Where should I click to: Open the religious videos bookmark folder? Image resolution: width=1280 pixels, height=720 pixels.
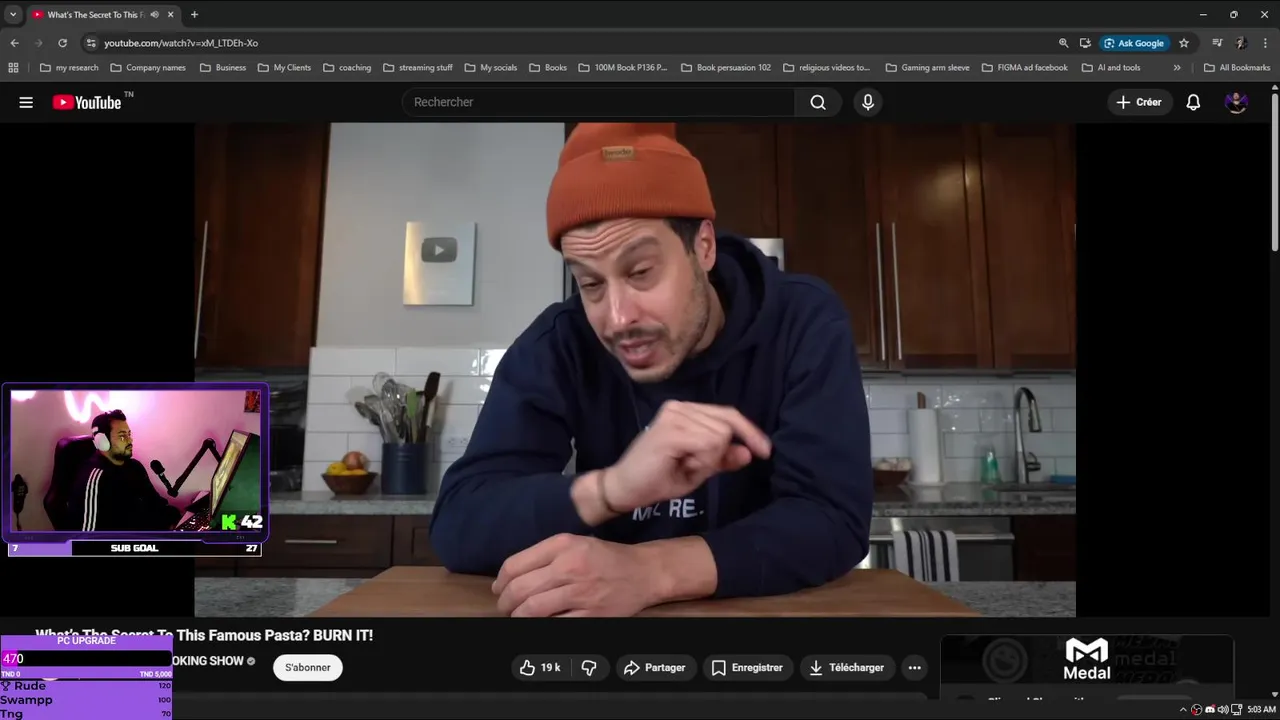click(827, 68)
